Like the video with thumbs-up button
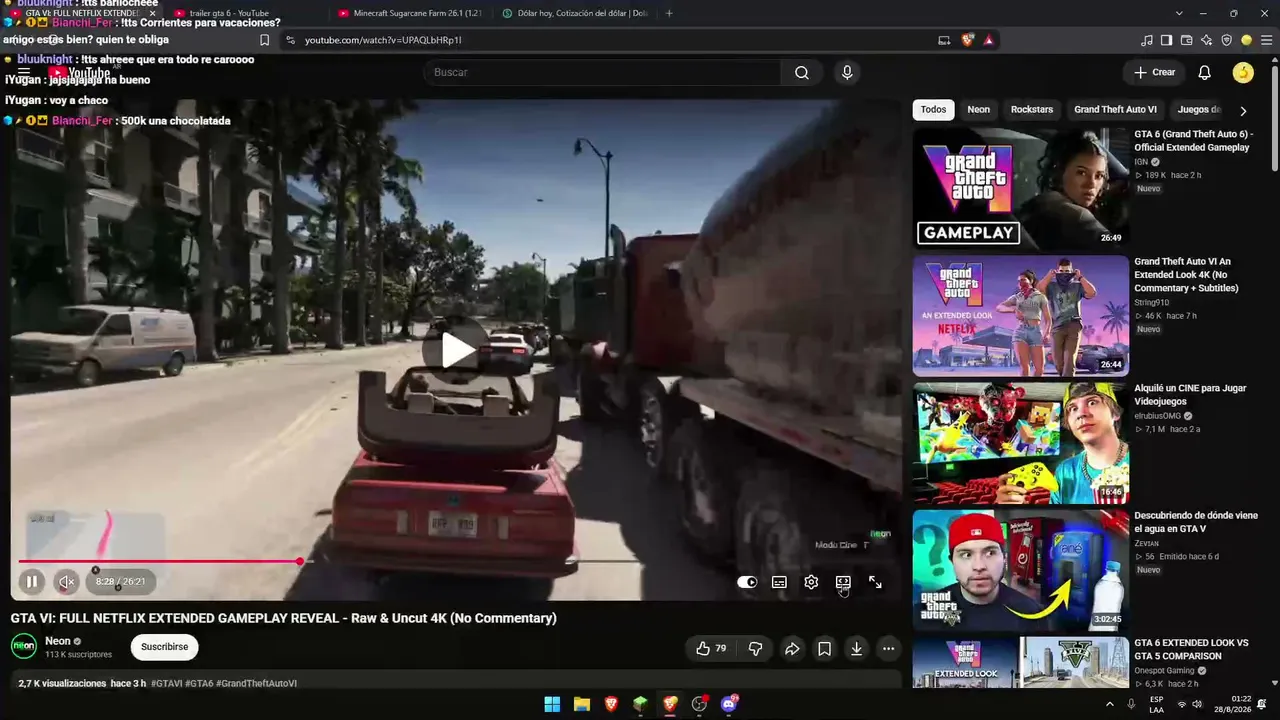The image size is (1280, 720). (711, 648)
